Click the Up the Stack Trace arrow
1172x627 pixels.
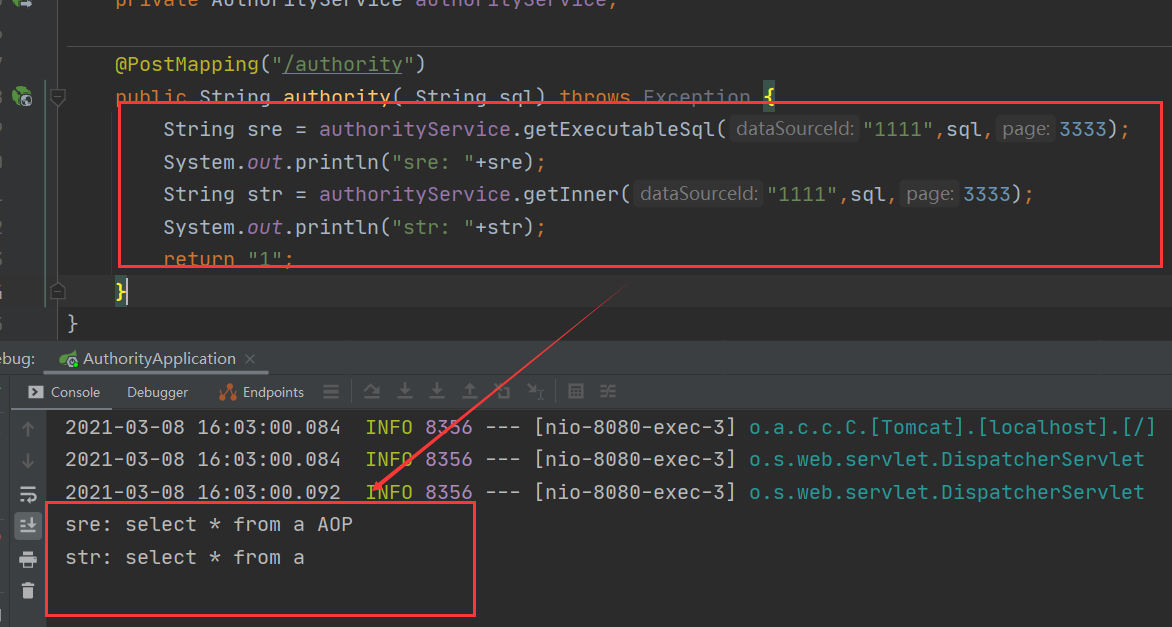28,427
